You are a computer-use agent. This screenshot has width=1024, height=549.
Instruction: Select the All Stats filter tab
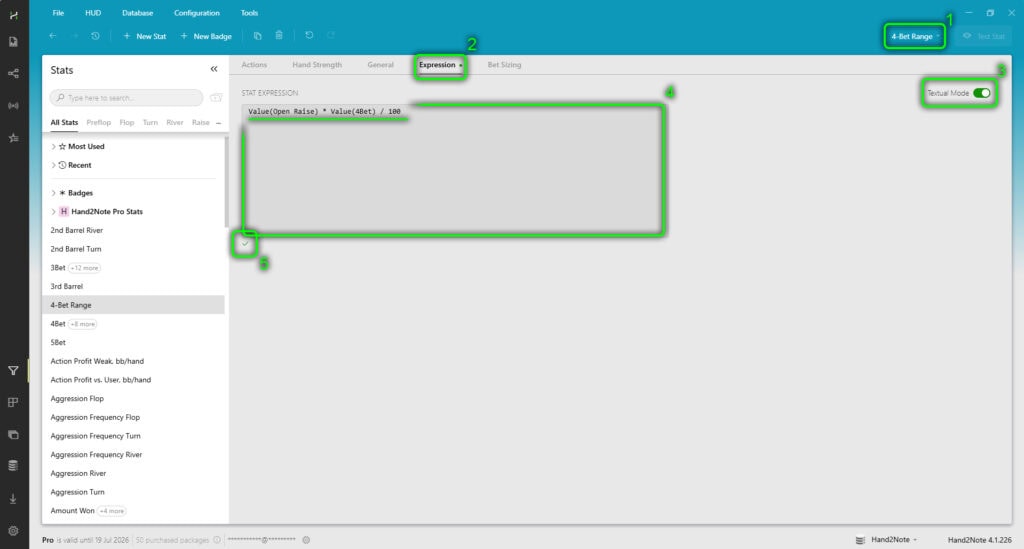click(64, 123)
